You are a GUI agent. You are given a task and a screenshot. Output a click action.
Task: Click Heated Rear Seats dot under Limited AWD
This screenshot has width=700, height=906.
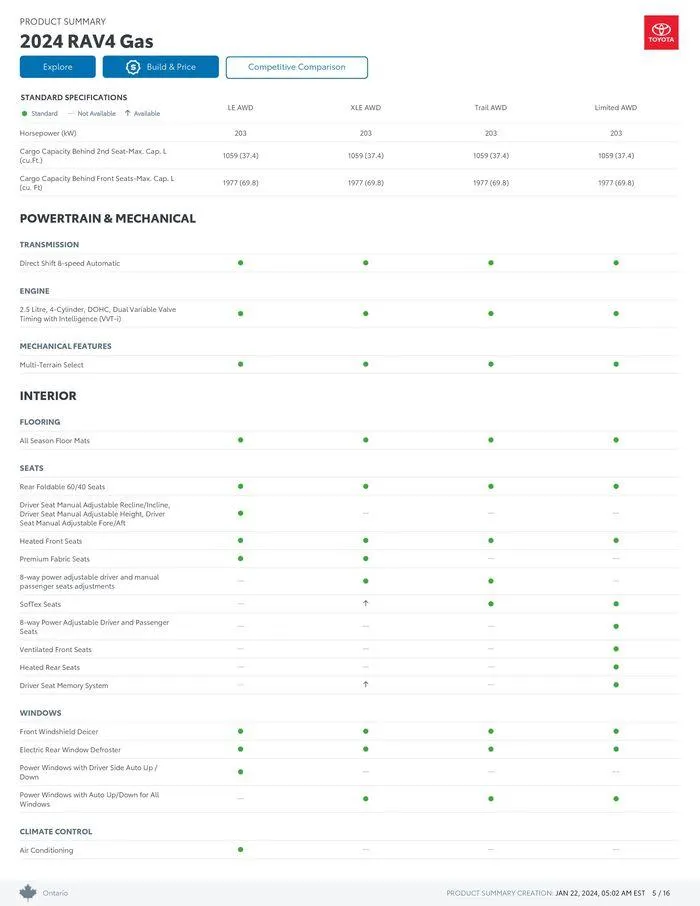(x=616, y=667)
